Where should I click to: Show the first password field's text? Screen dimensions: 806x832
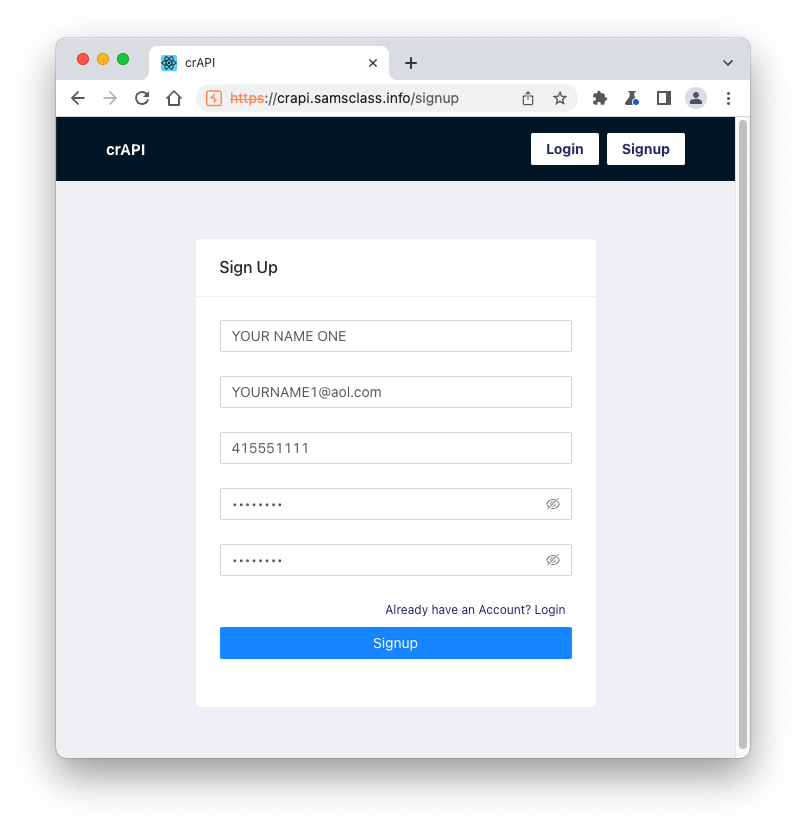click(553, 504)
